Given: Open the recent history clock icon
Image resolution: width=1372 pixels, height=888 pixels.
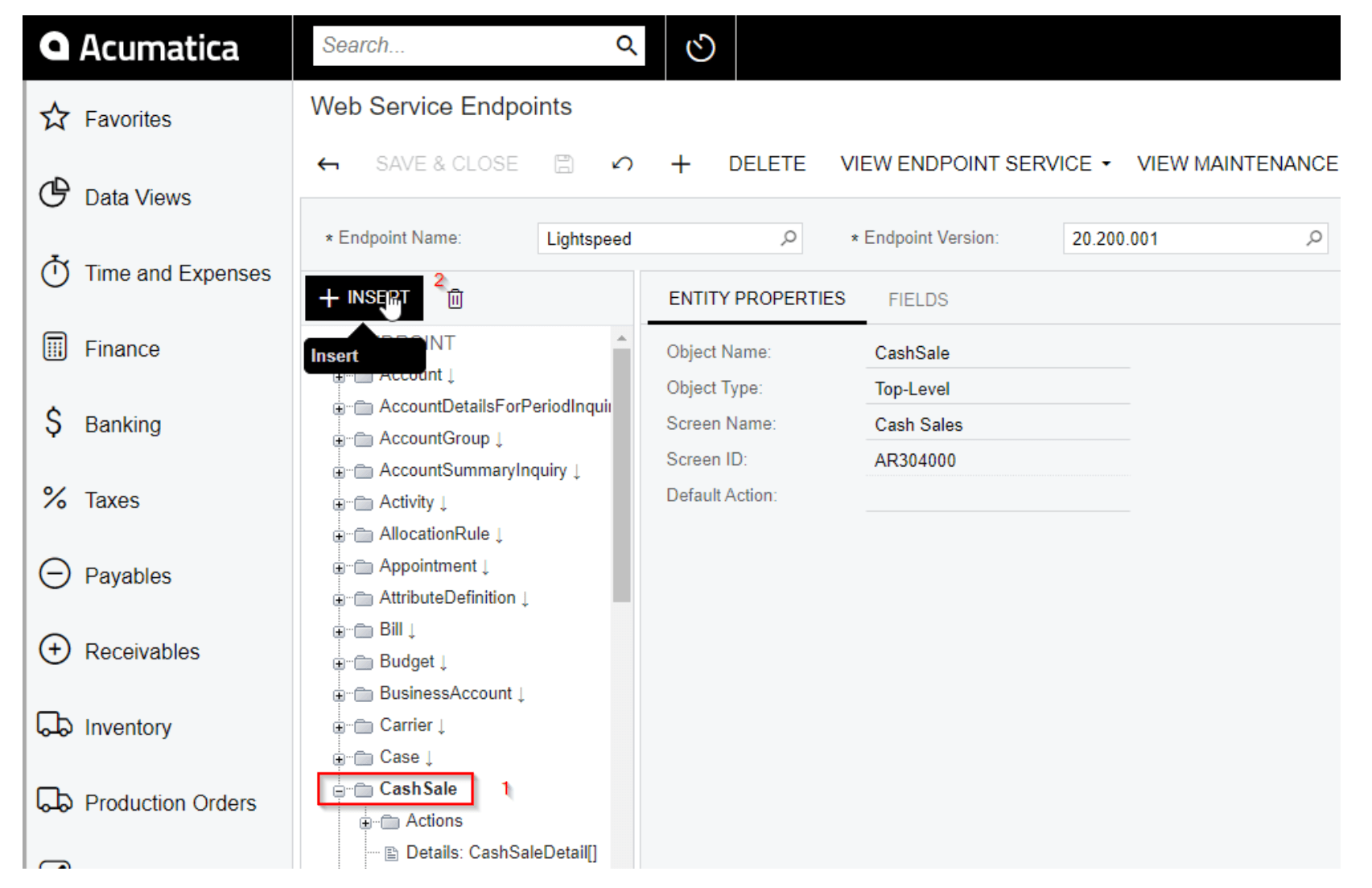Looking at the screenshot, I should point(700,47).
